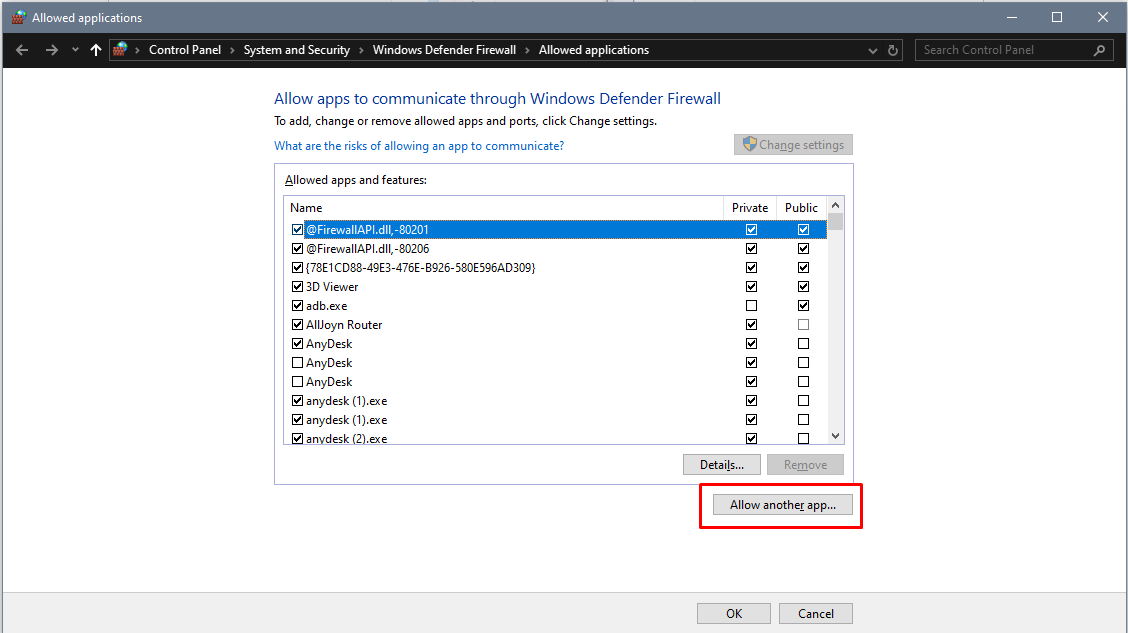Select the adb.exe entry
Image resolution: width=1128 pixels, height=633 pixels.
tap(555, 306)
